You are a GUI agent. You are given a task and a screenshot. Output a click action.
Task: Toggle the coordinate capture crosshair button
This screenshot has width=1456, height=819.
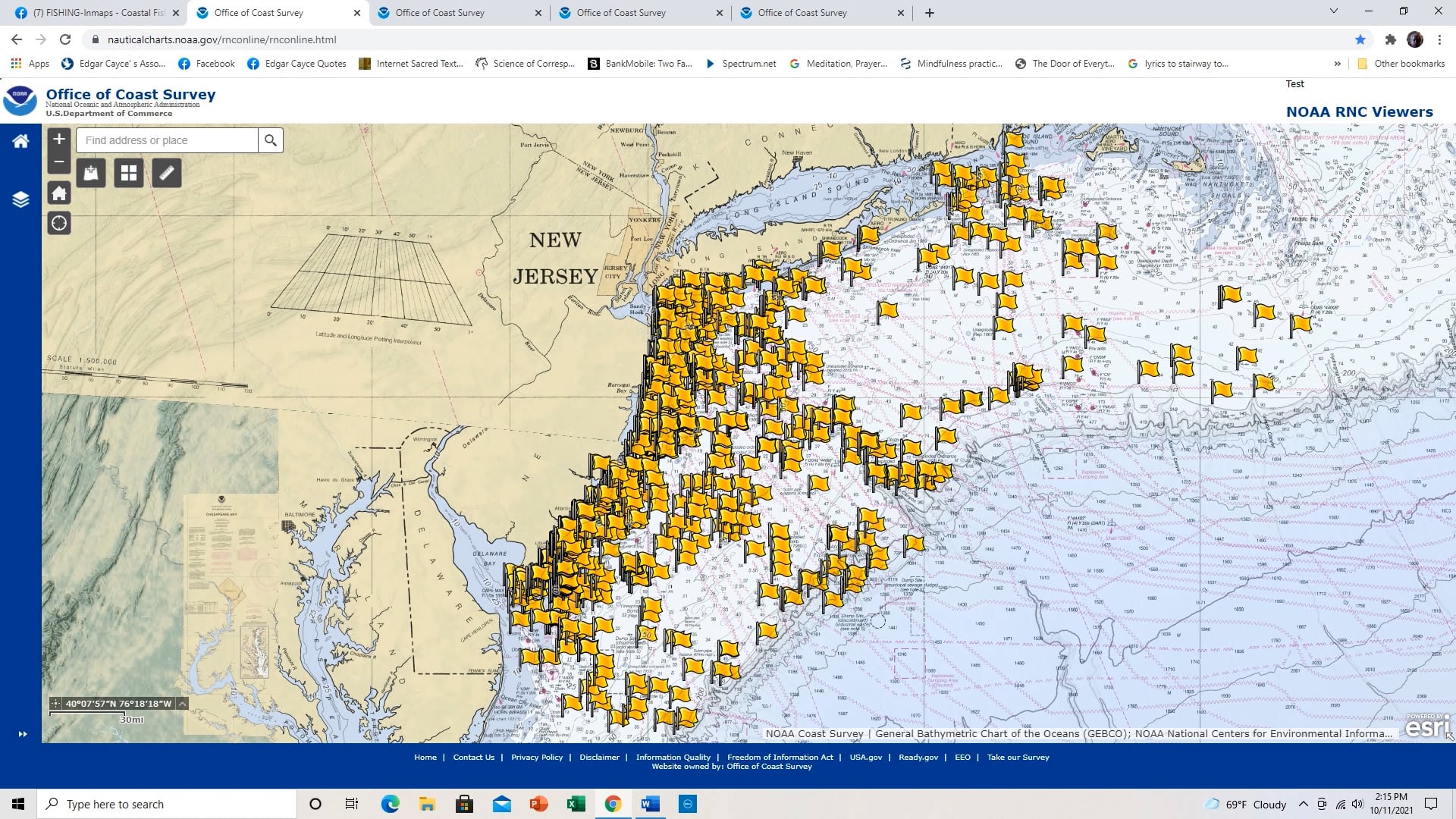(57, 703)
